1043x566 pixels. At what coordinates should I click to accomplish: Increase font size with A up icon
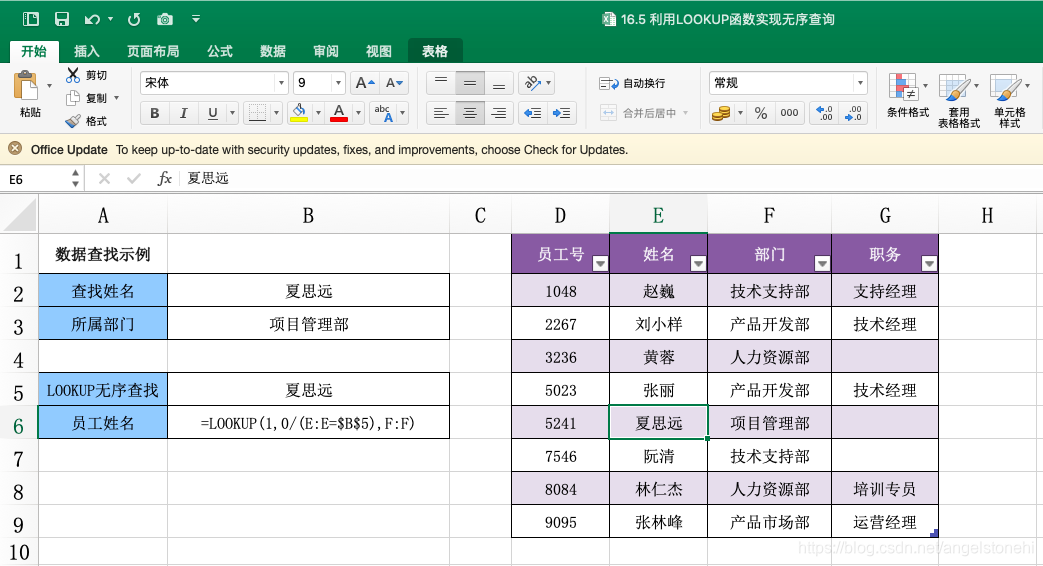365,82
